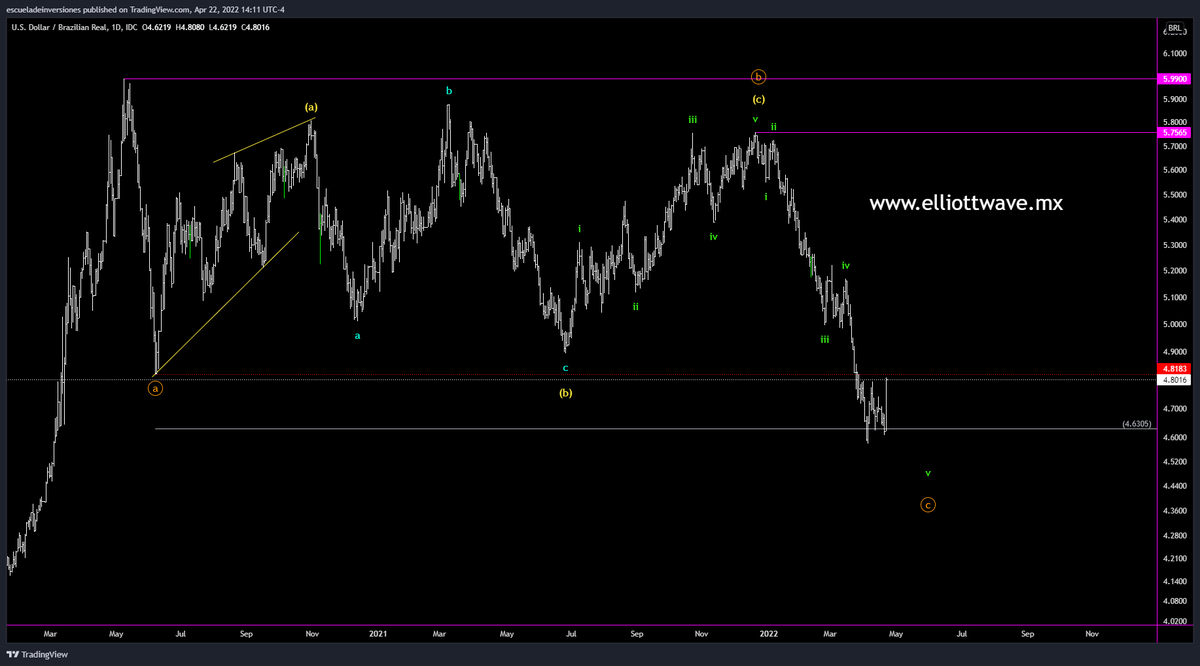Click the BRL currency badge

click(1173, 28)
